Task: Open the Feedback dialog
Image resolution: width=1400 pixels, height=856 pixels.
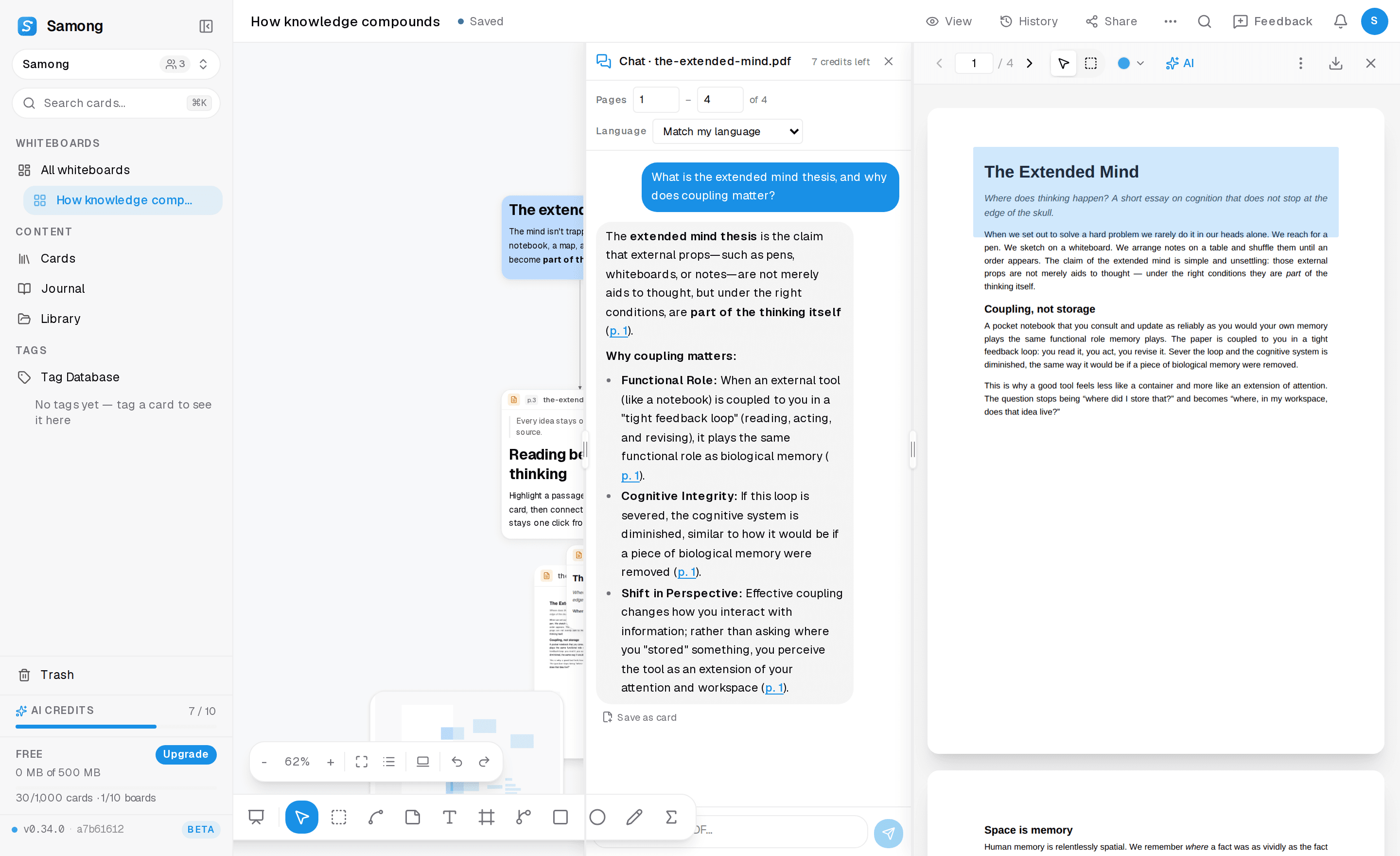Action: point(1273,21)
